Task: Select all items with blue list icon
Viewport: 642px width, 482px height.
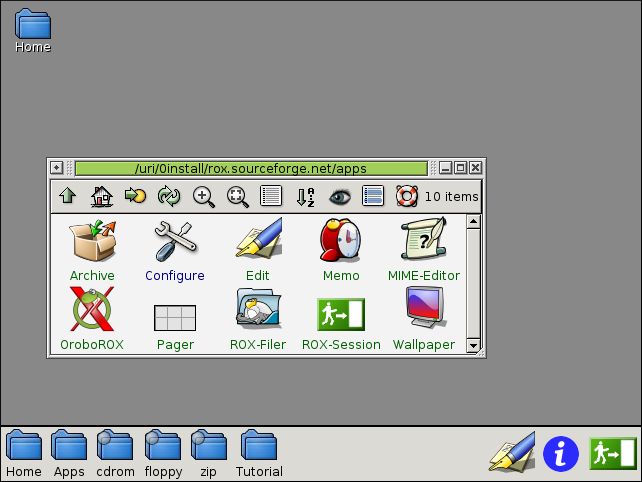Action: tap(373, 196)
